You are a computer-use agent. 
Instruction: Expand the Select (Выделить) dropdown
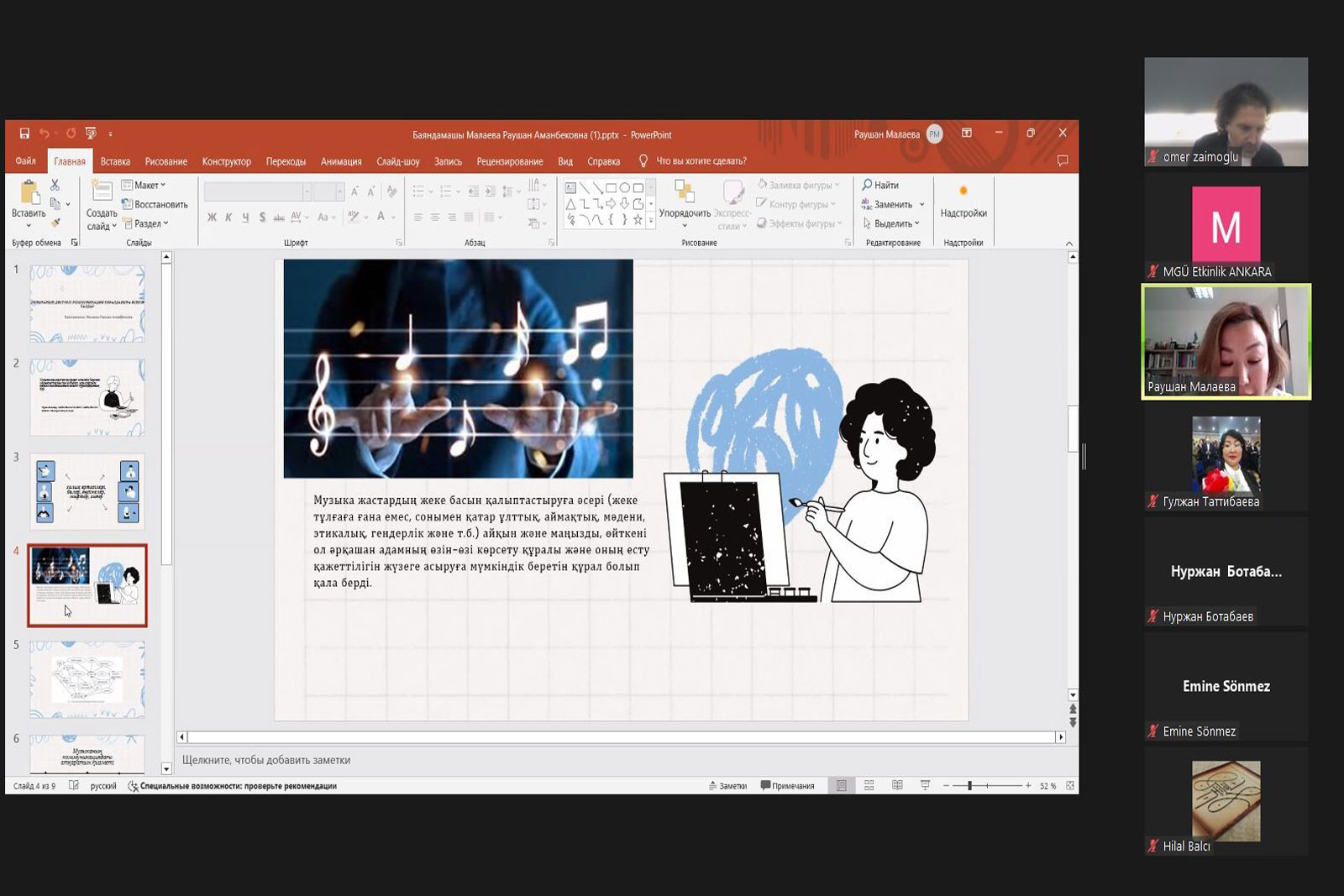coord(891,223)
